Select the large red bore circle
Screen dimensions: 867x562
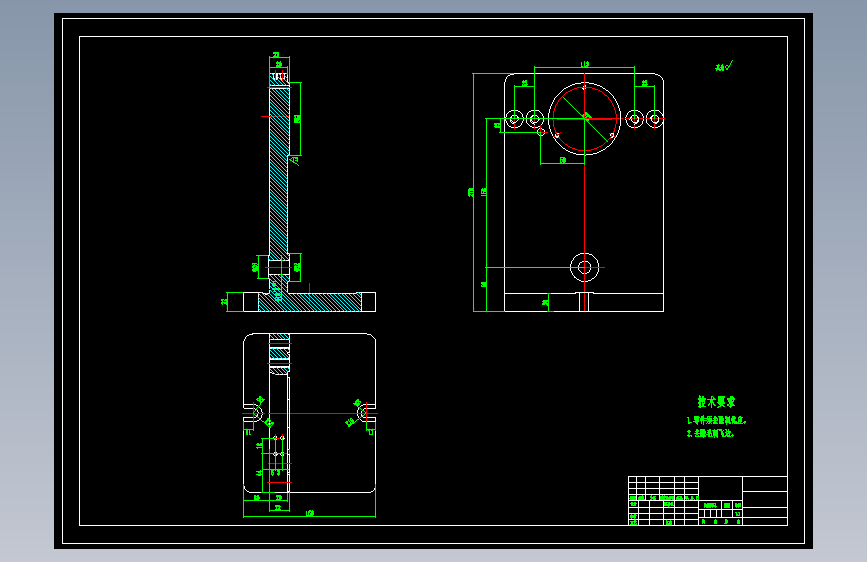click(x=584, y=118)
